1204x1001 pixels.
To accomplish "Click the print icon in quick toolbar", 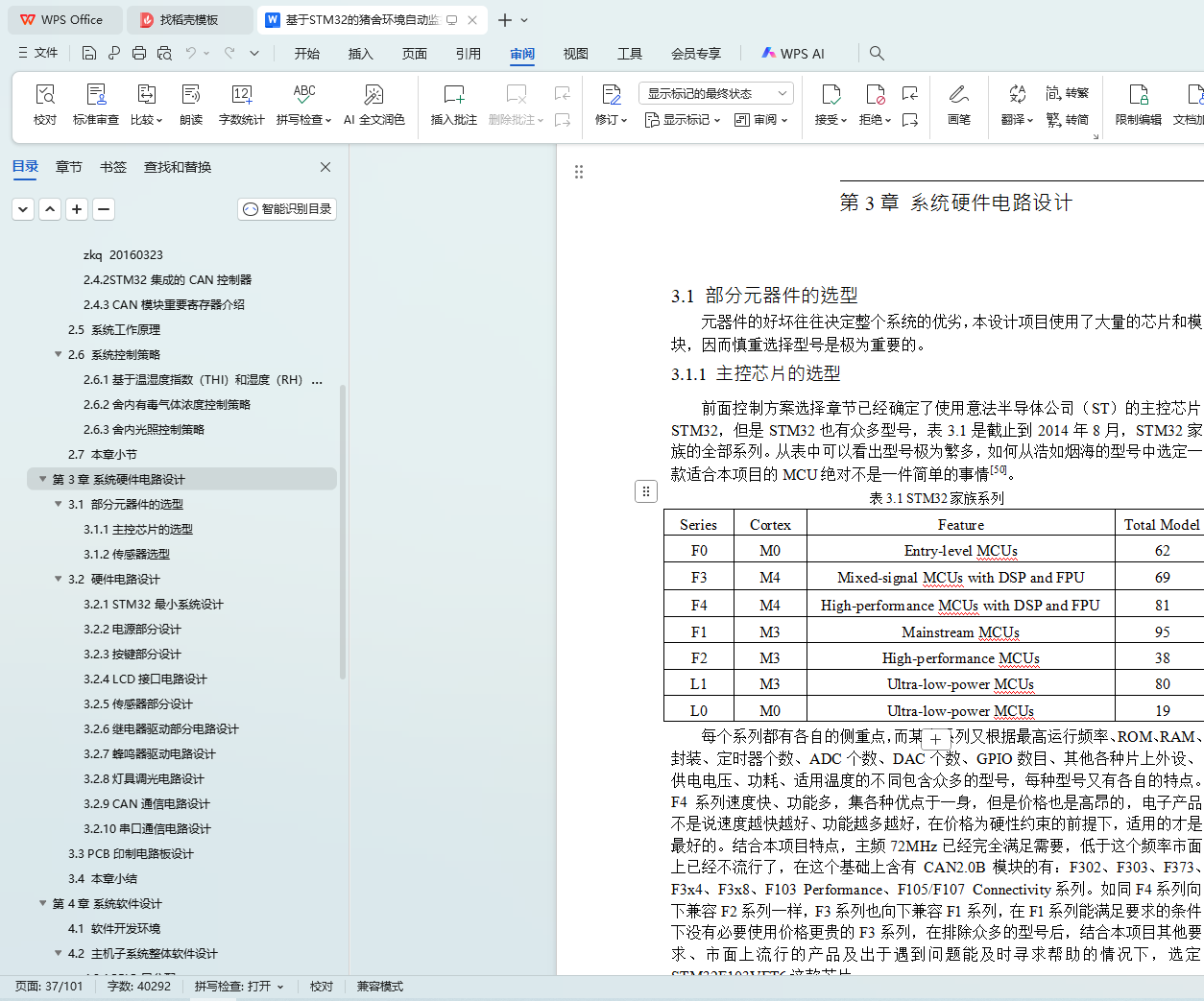I will tap(139, 53).
